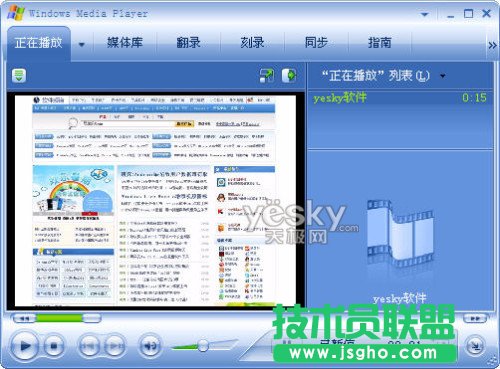Switch to the 翻录 (Rip) tab
Image resolution: width=500 pixels, height=369 pixels.
click(188, 43)
